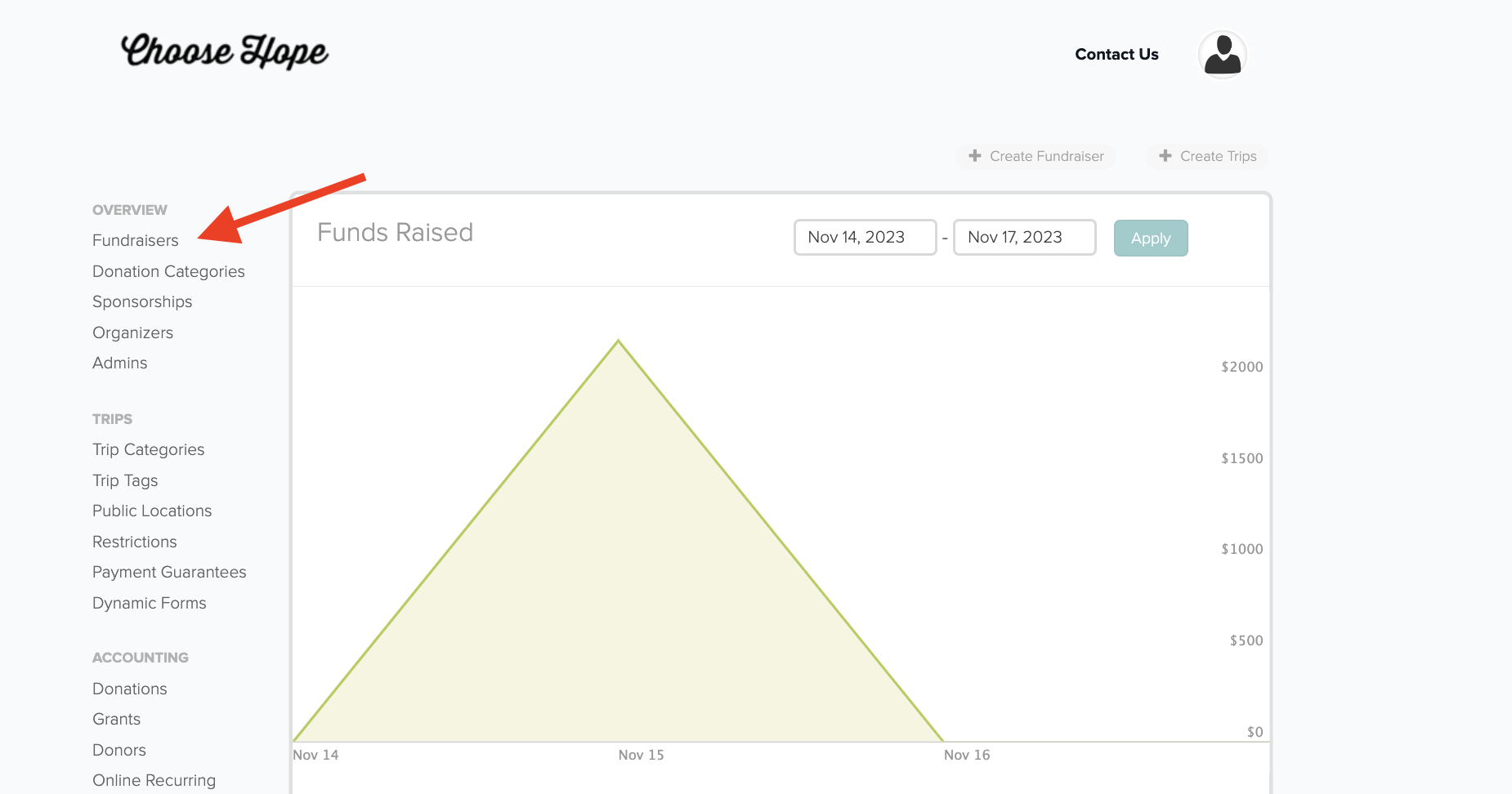Go to Payment Guarantees
The image size is (1512, 794).
(169, 572)
